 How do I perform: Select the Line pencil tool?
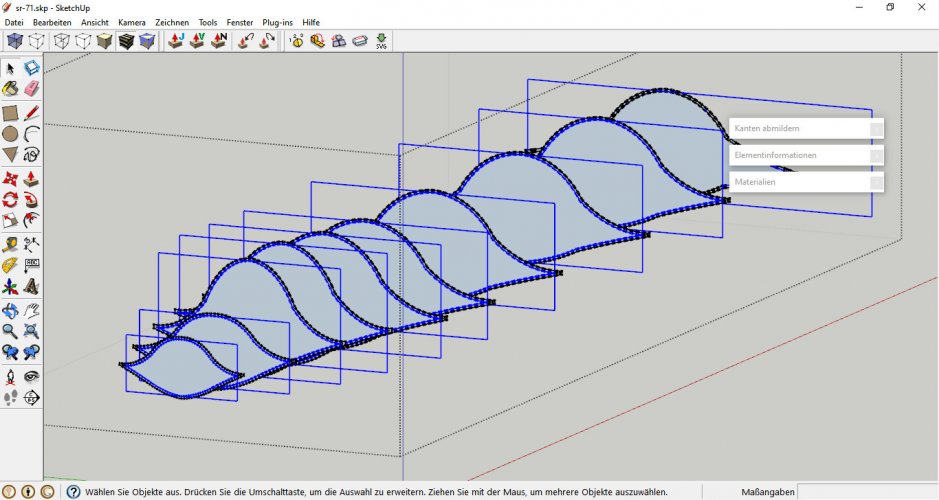[32, 113]
